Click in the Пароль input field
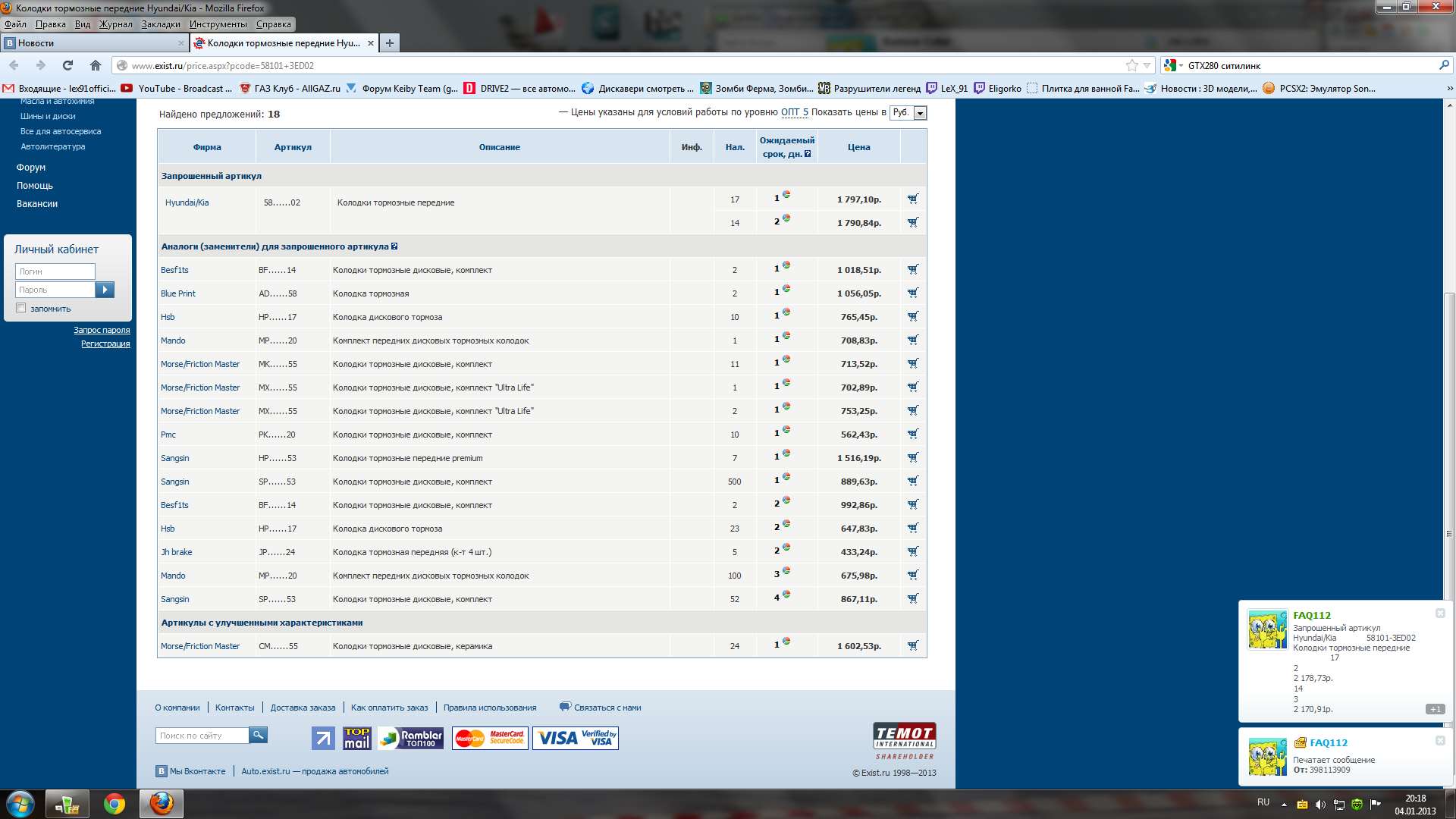The image size is (1456, 819). [55, 290]
